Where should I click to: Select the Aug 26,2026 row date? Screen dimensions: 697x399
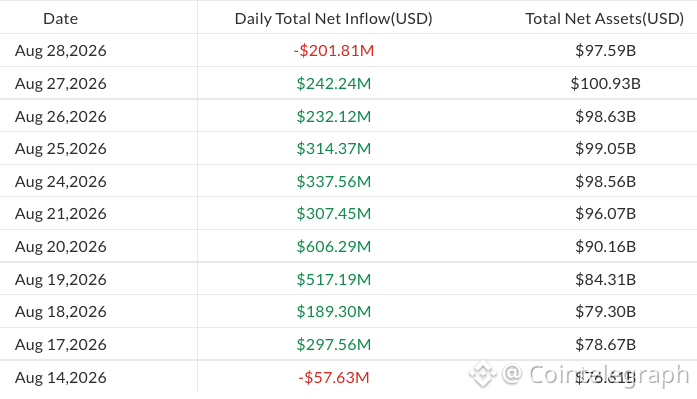click(x=60, y=116)
